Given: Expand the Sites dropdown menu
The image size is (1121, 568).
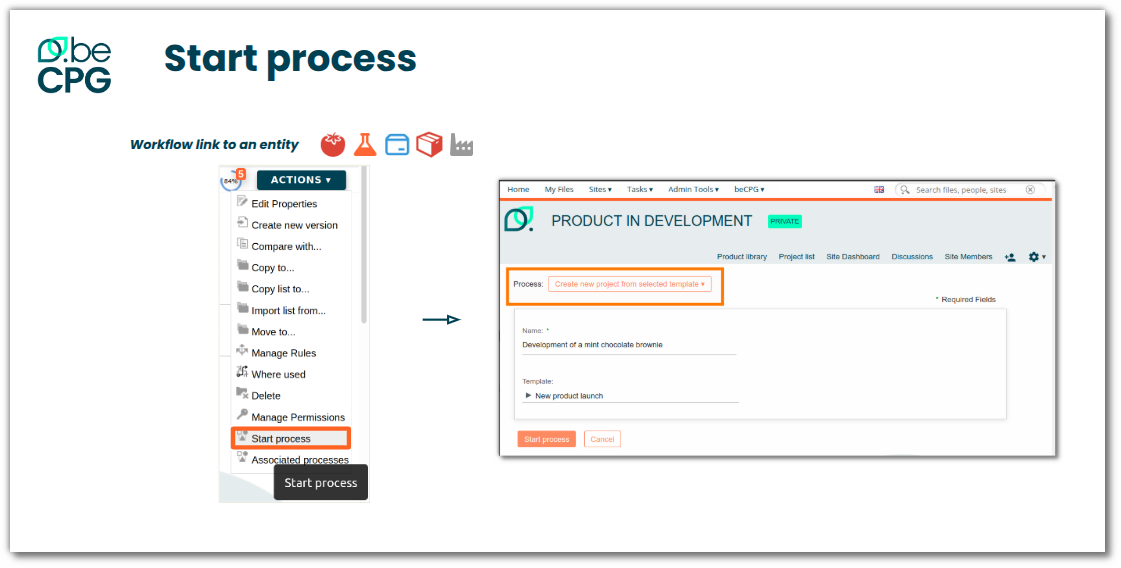Looking at the screenshot, I should [601, 190].
